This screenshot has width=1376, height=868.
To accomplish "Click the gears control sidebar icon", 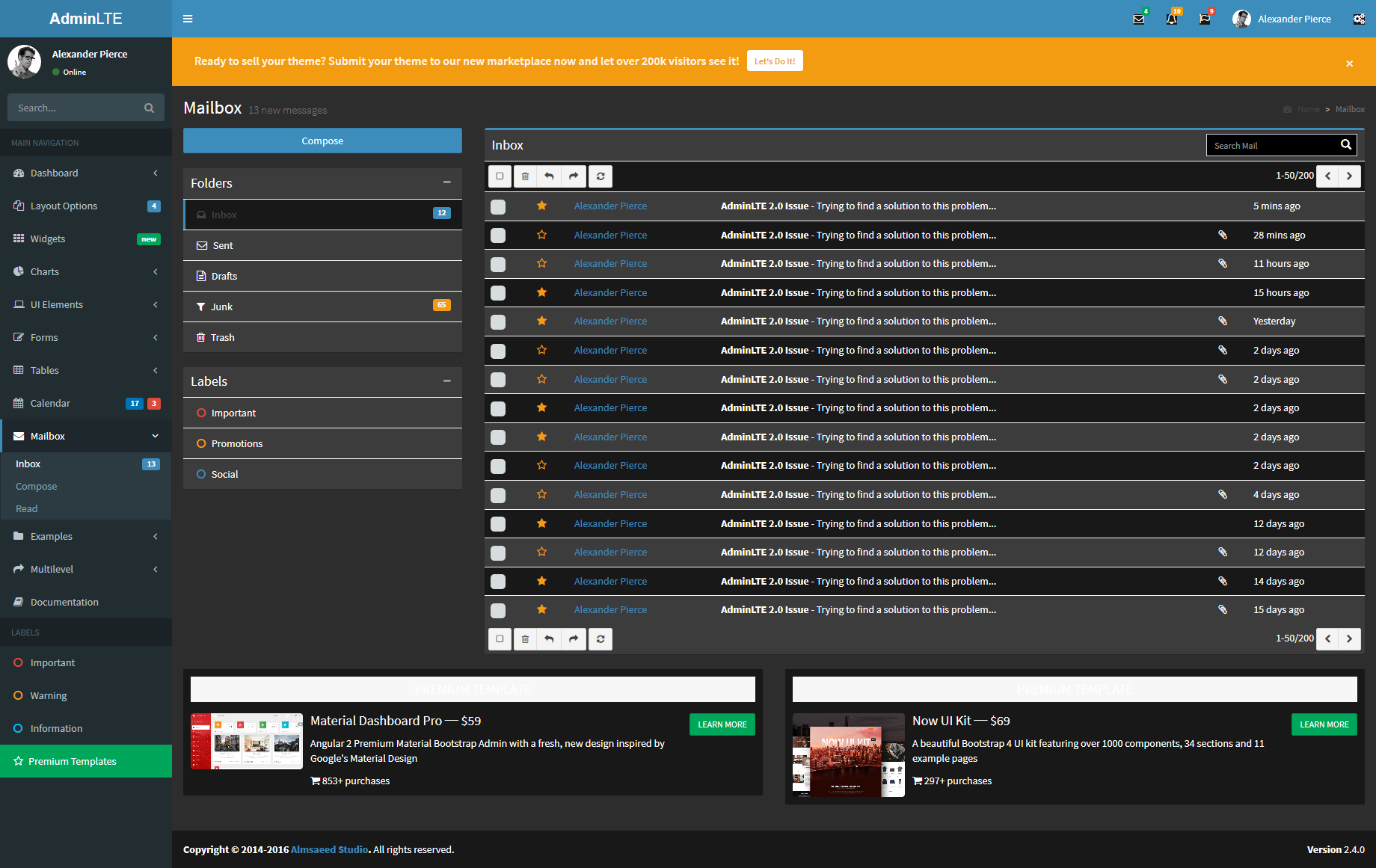I will click(1358, 19).
